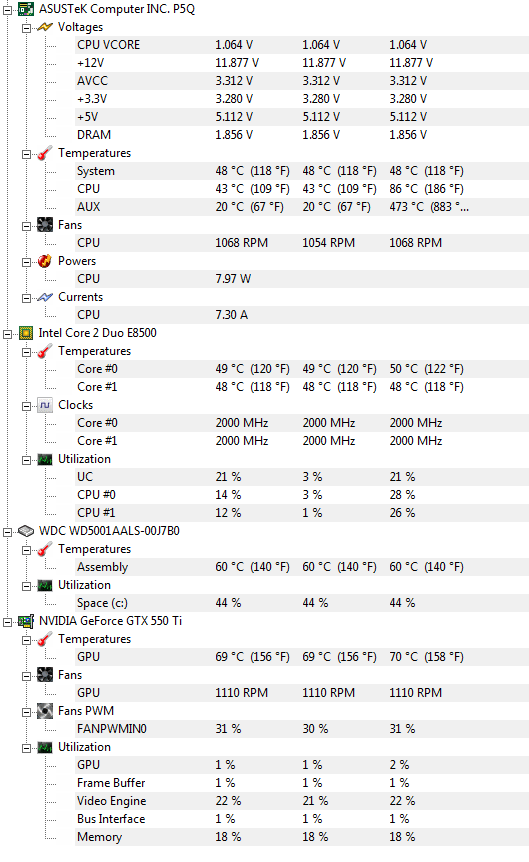Click the NVIDIA GeForce graphics card icon

pos(26,621)
